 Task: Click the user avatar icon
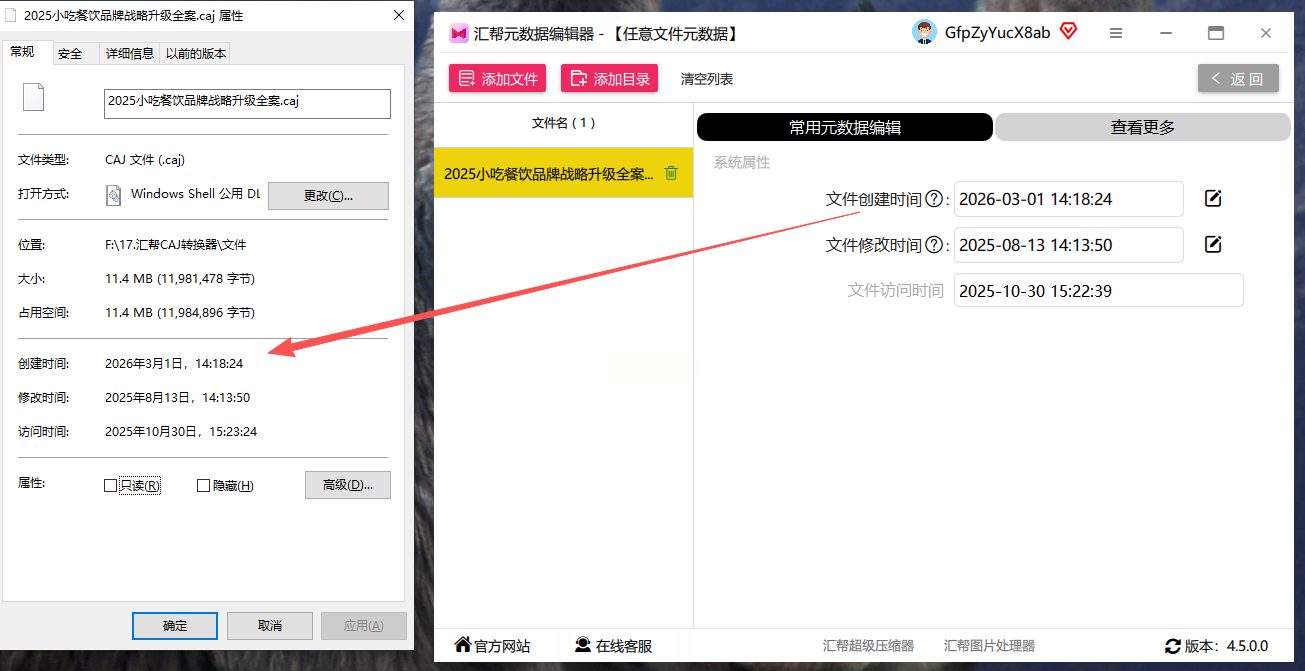(x=924, y=33)
